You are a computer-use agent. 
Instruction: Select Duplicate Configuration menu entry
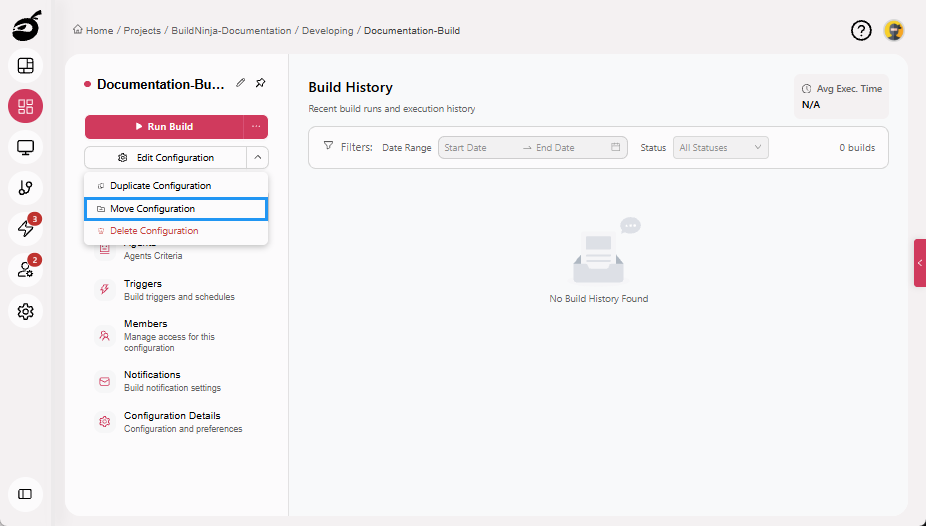click(x=176, y=185)
